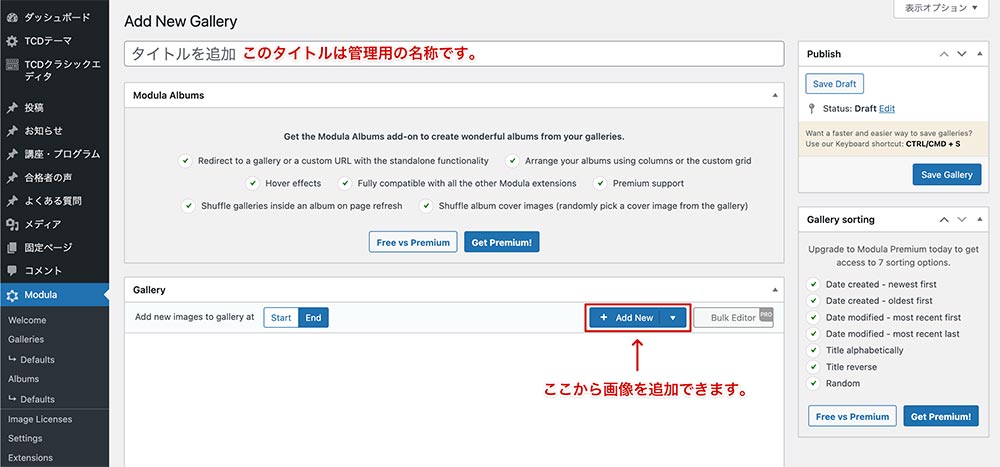The image size is (1000, 467).
Task: Click the gallery title input field
Action: tap(453, 54)
